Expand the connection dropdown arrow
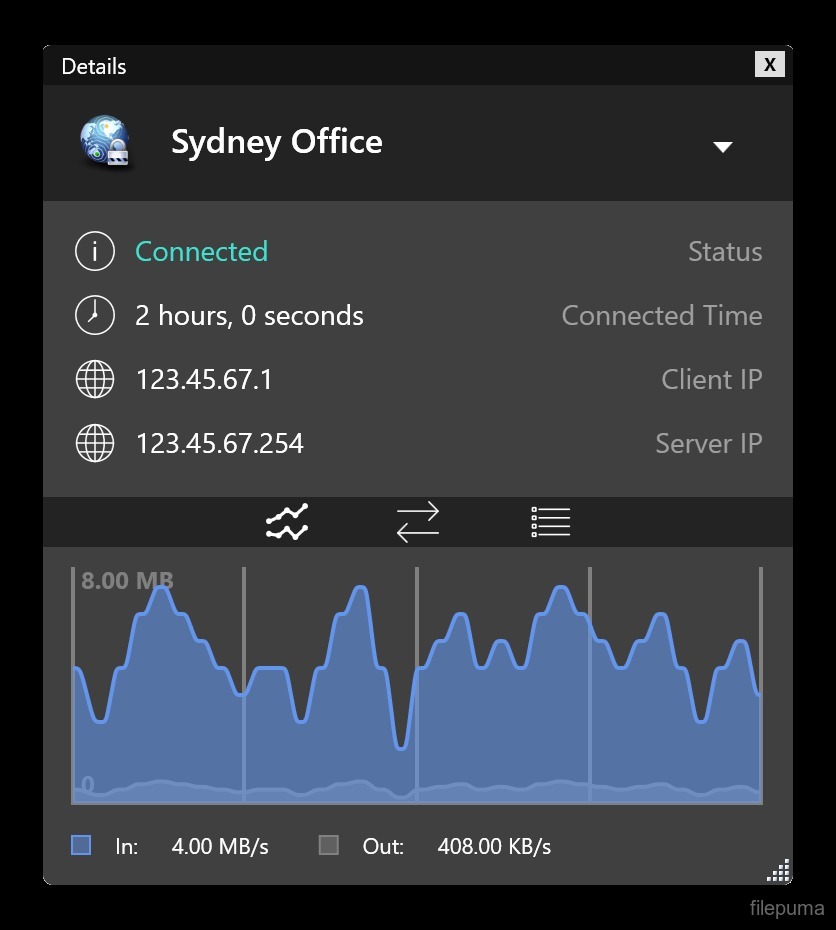This screenshot has width=836, height=930. tap(722, 147)
